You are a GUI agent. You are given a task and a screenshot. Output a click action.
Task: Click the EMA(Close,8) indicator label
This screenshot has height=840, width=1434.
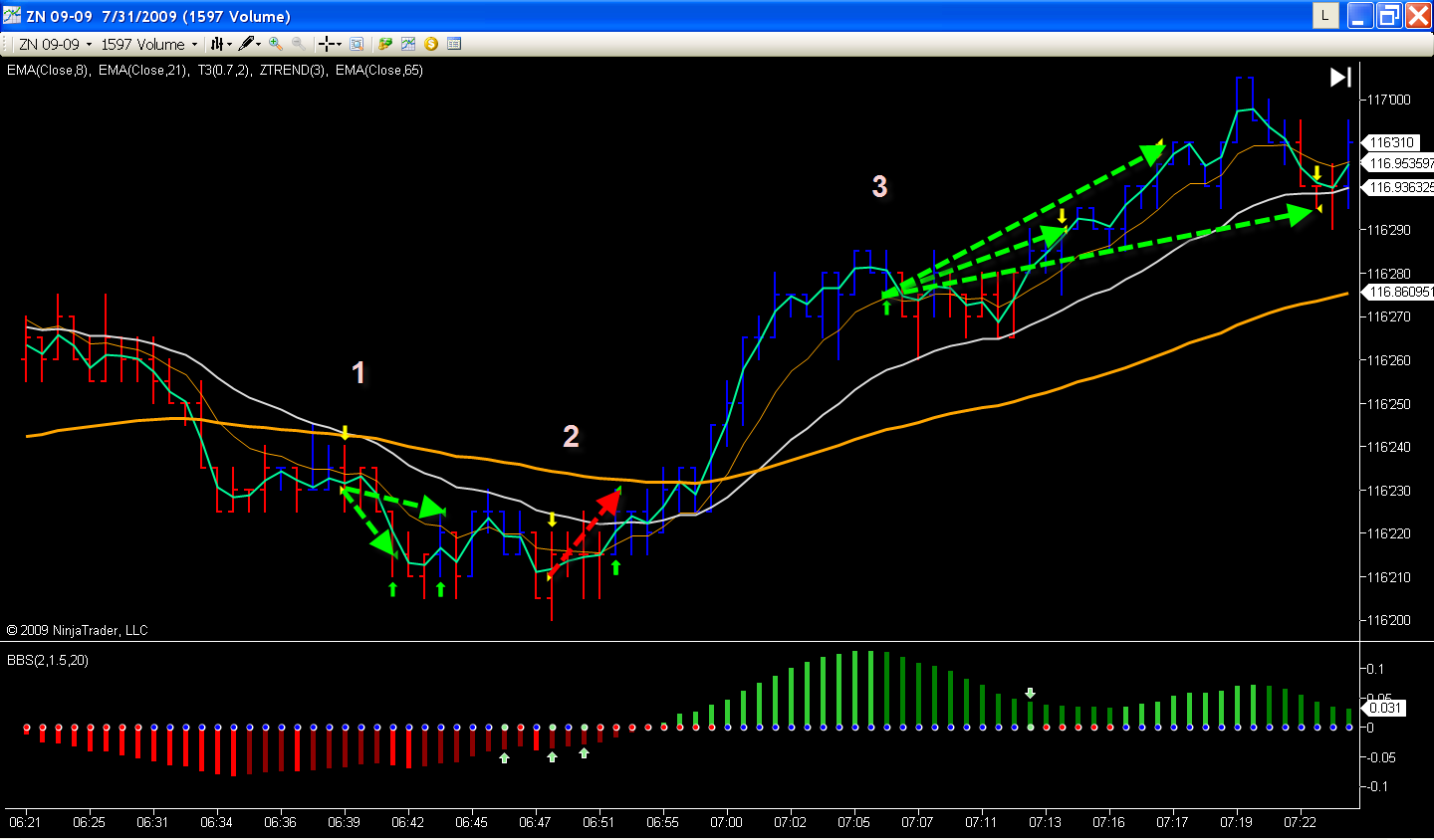click(48, 70)
